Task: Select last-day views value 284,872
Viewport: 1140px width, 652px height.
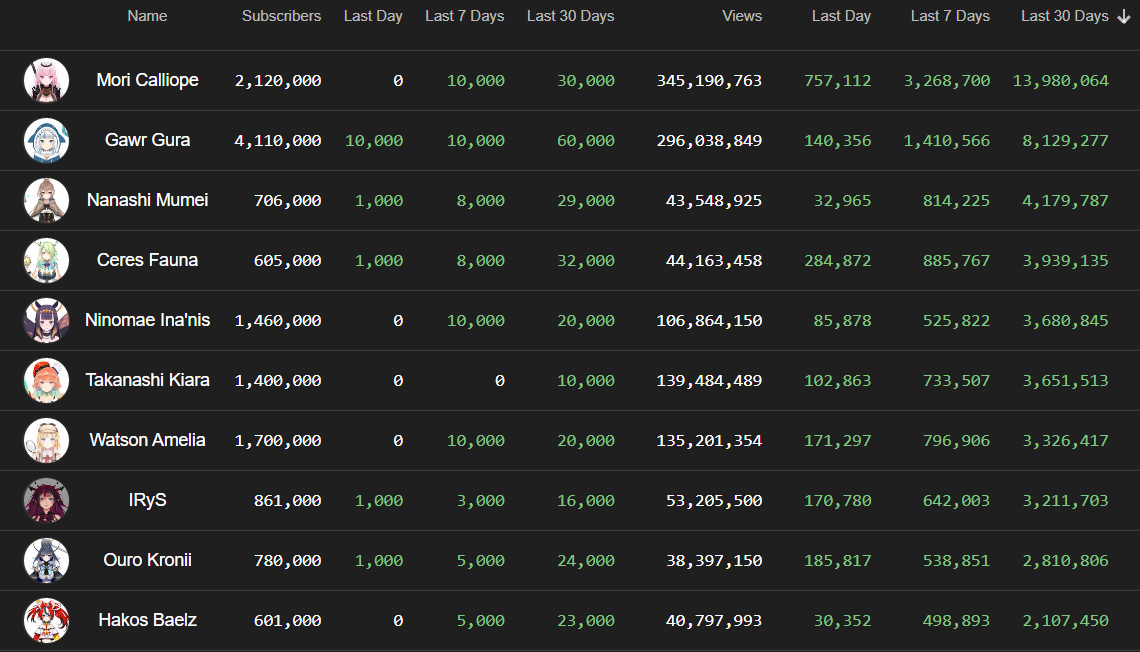Action: point(838,261)
